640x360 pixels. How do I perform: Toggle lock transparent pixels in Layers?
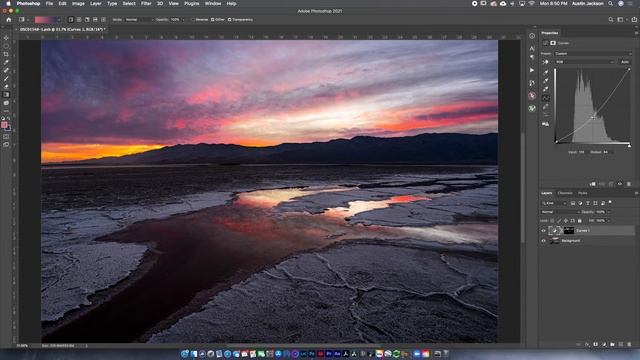tap(552, 221)
